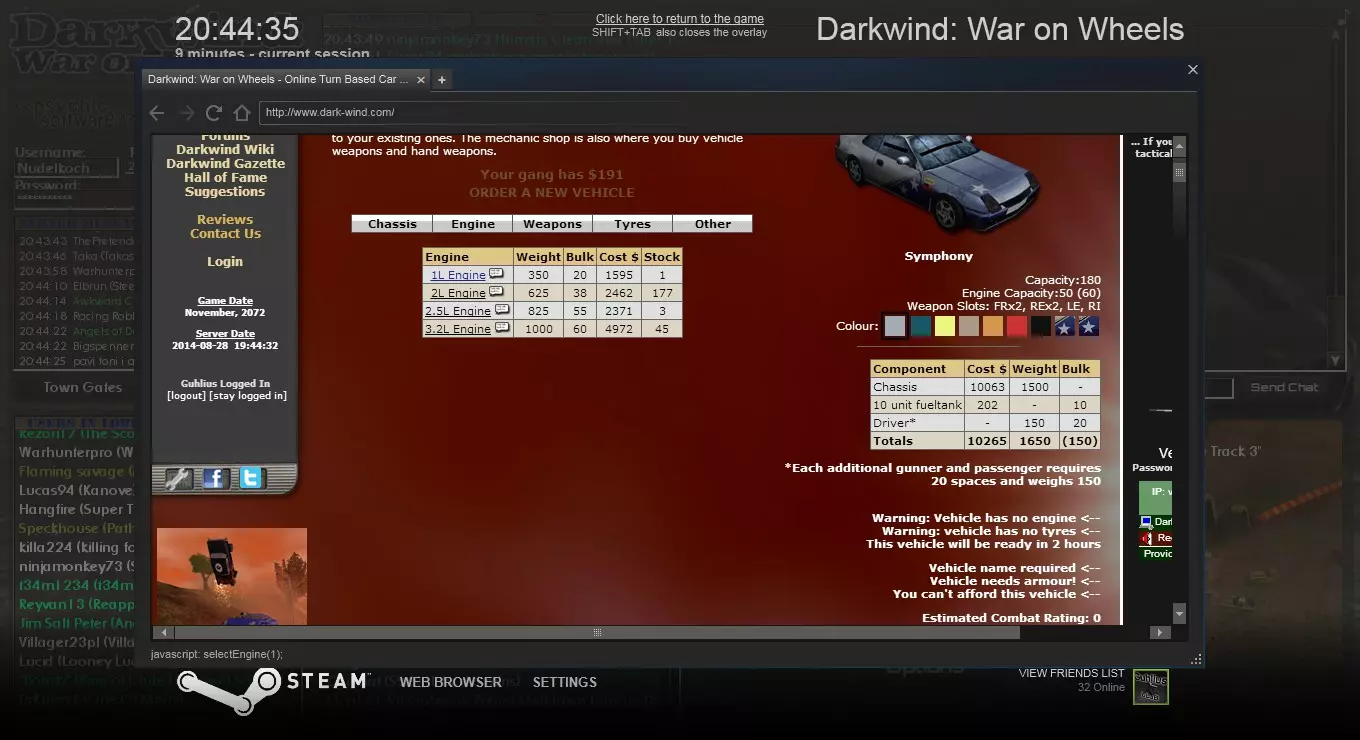Image resolution: width=1360 pixels, height=740 pixels.
Task: Open the browser home page icon
Action: 242,113
